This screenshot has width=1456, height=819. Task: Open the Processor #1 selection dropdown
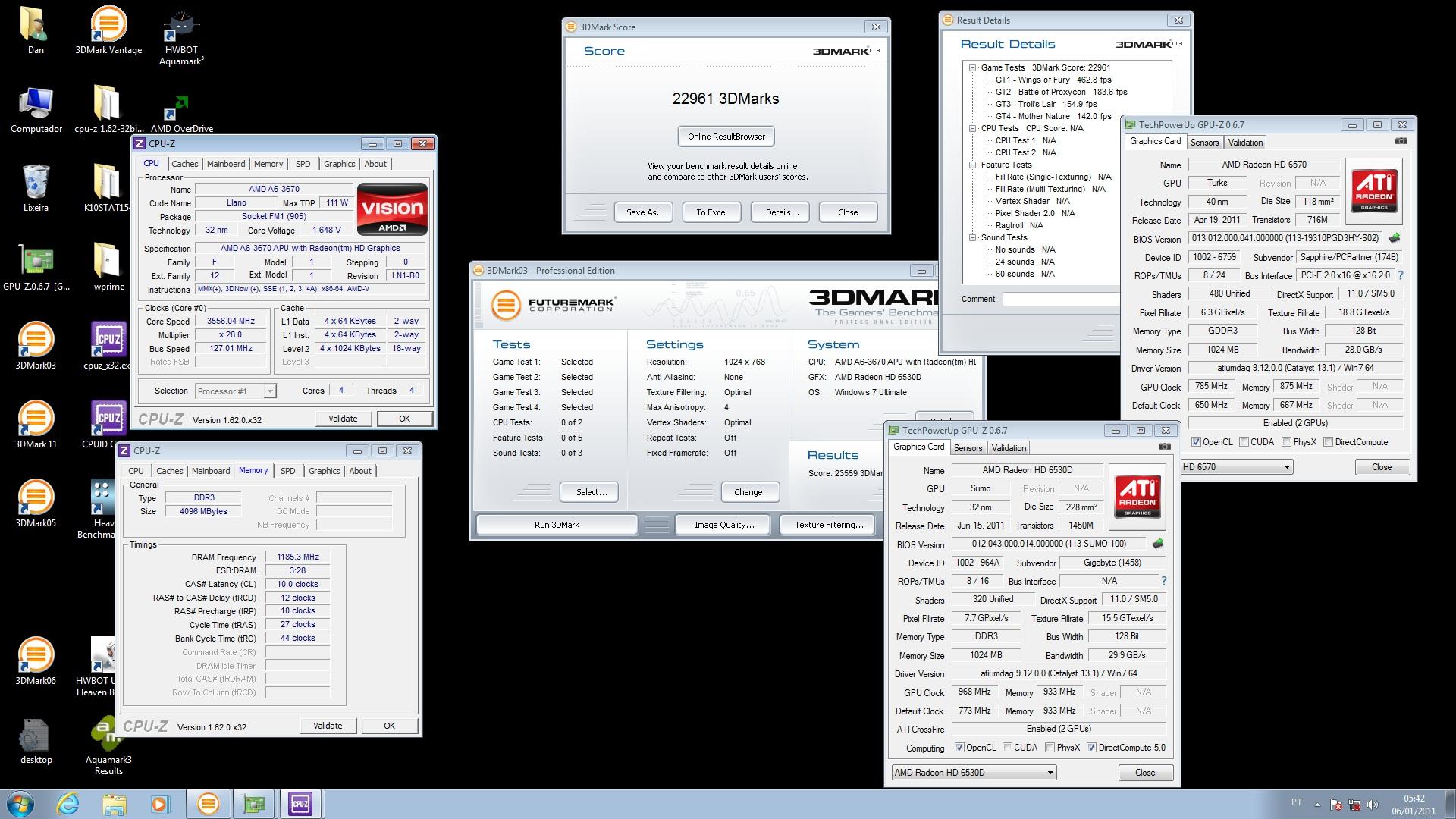point(235,391)
